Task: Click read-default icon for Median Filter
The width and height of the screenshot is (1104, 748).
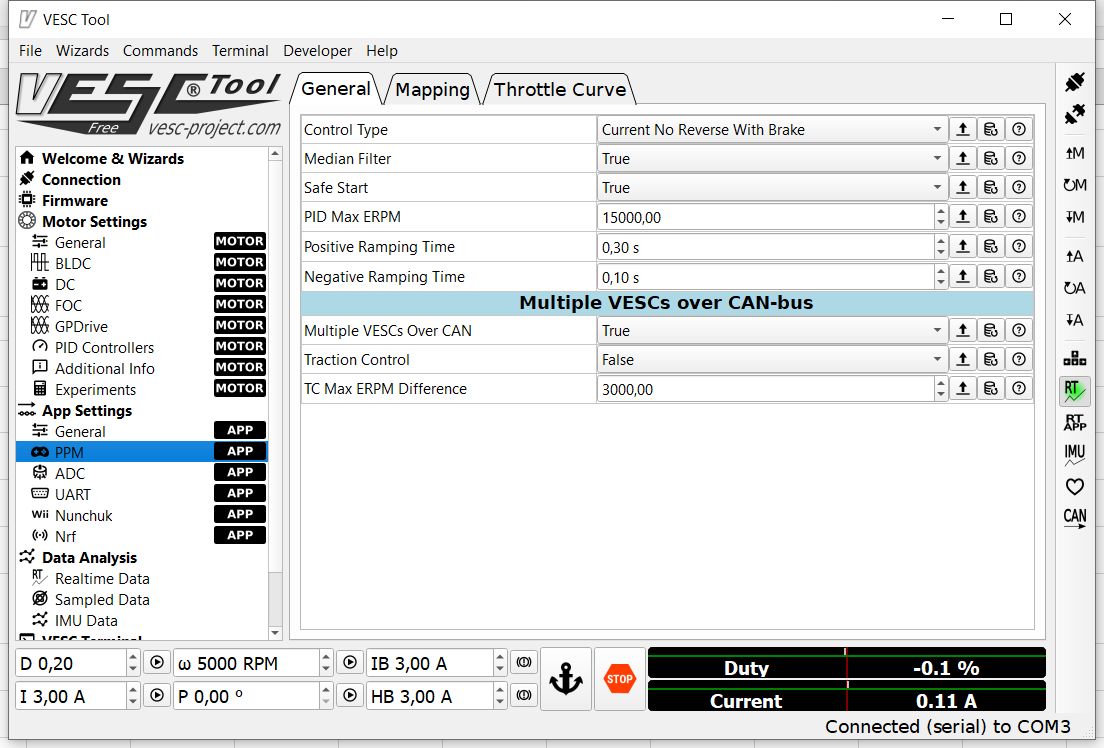Action: pyautogui.click(x=991, y=158)
